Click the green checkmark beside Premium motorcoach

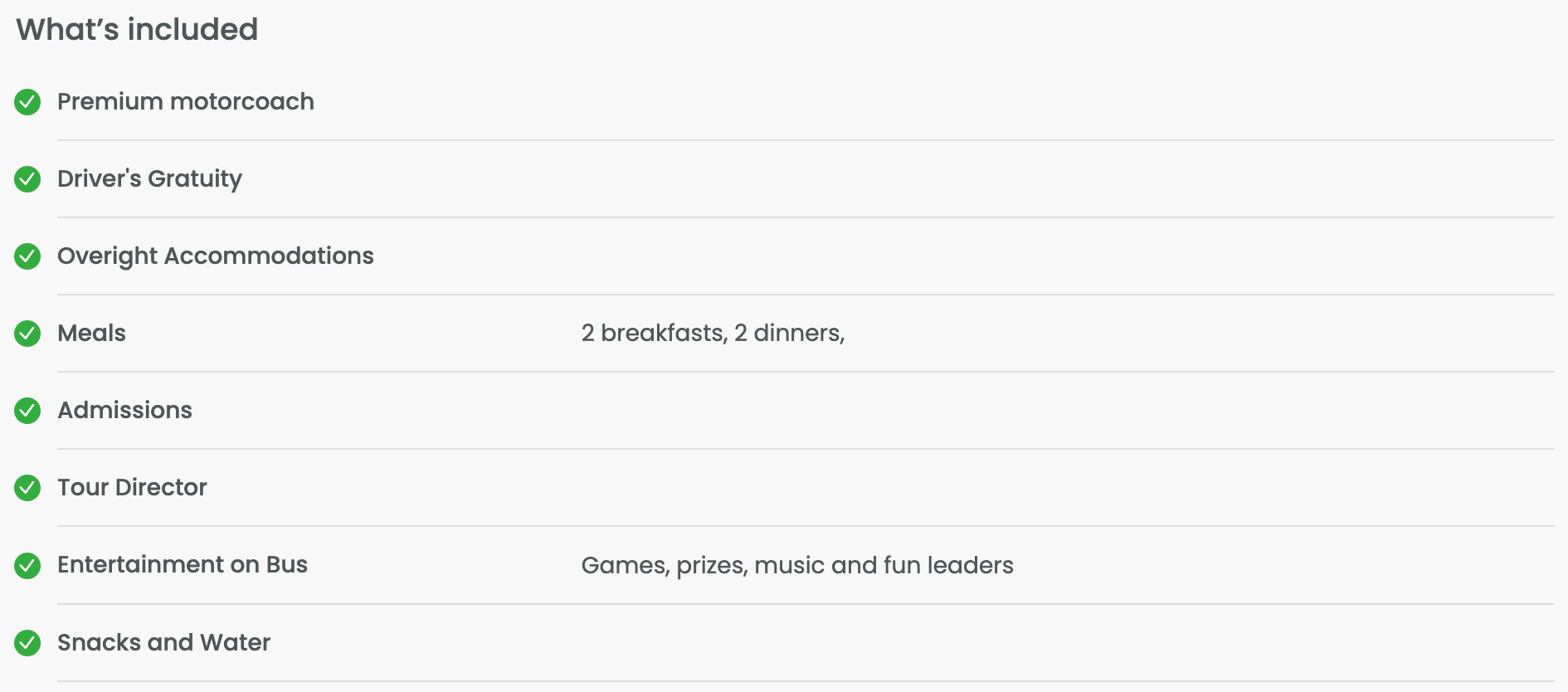(27, 102)
